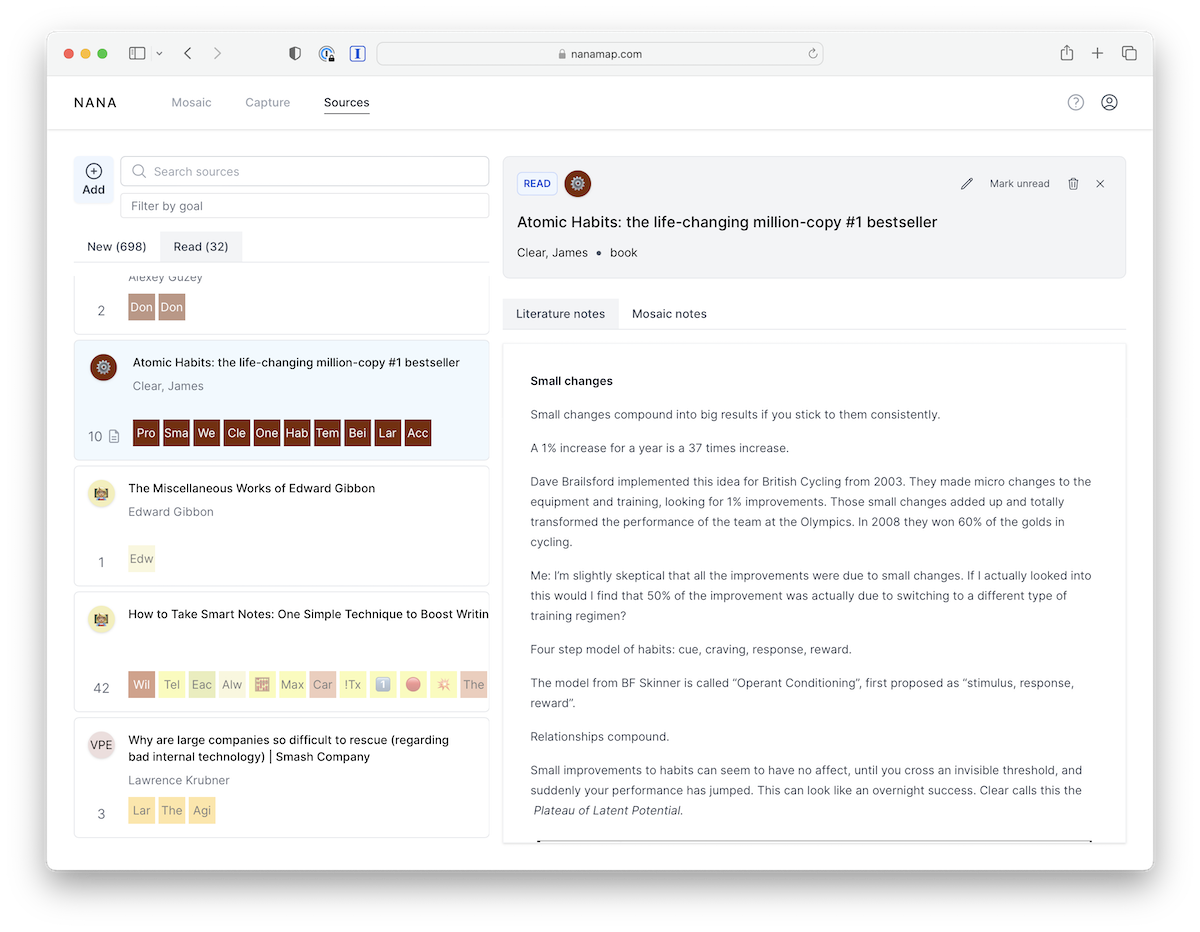Viewport: 1200px width, 932px height.
Task: Close the source detail panel
Action: (x=1100, y=184)
